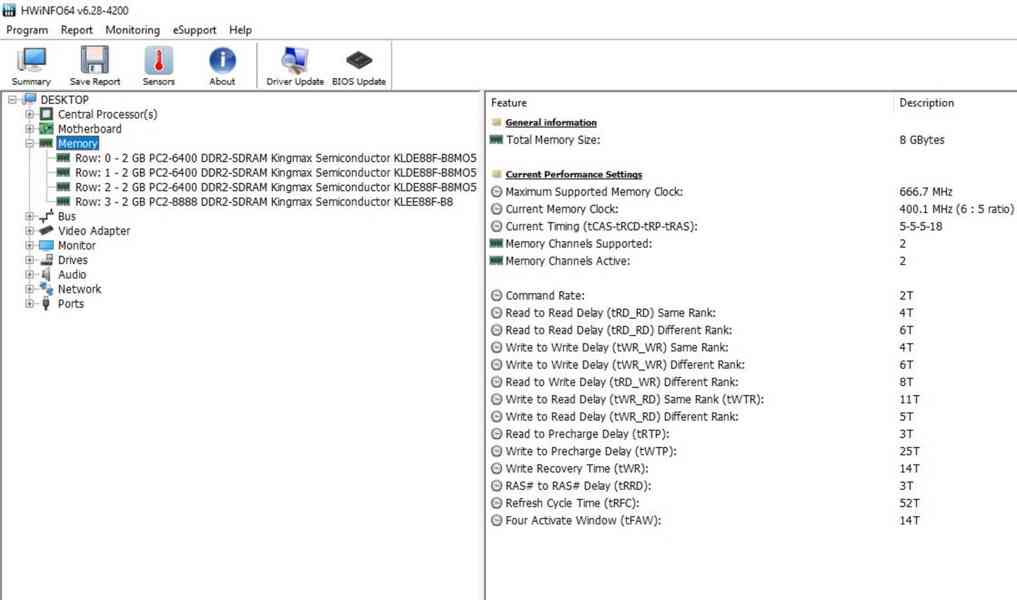Click the Ports plug tree icon

pyautogui.click(x=46, y=304)
